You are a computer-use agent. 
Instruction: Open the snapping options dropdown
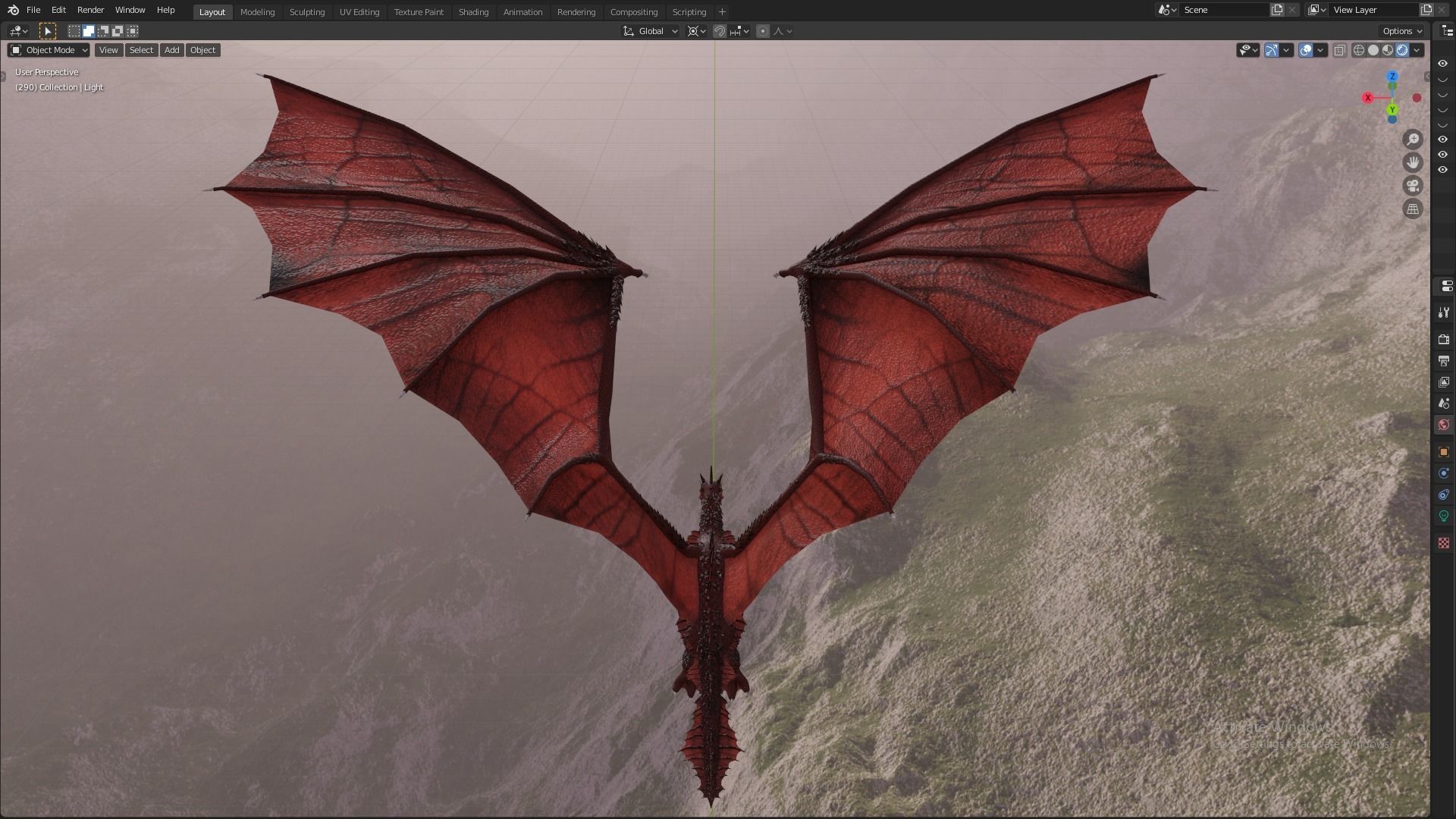[x=739, y=31]
